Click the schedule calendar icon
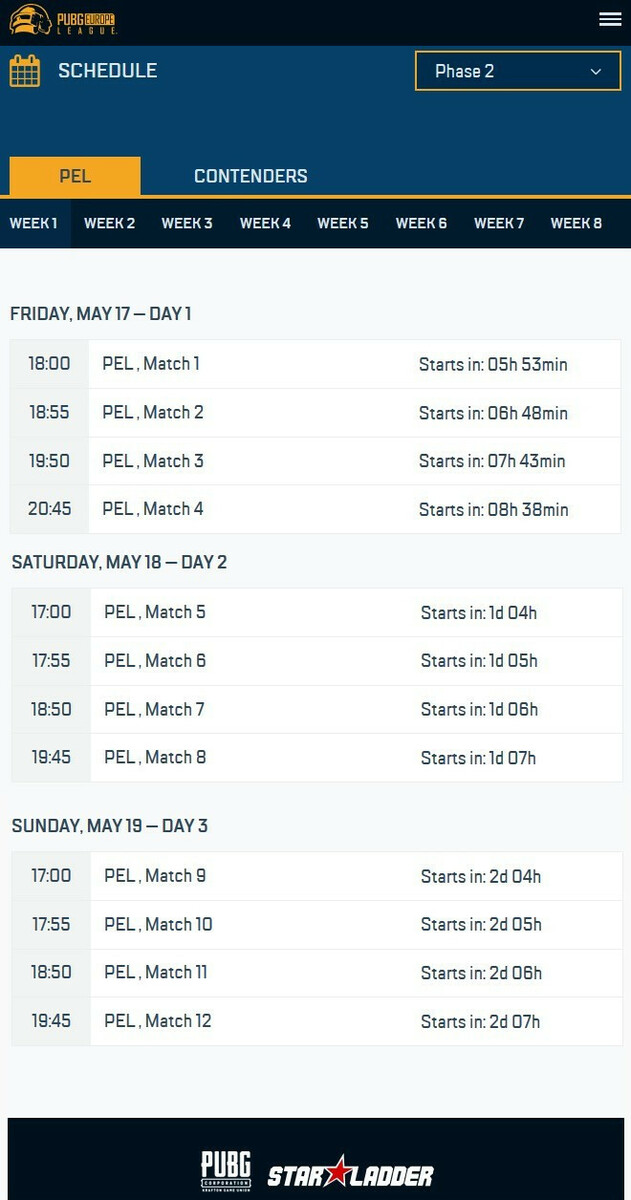The image size is (631, 1200). coord(25,71)
